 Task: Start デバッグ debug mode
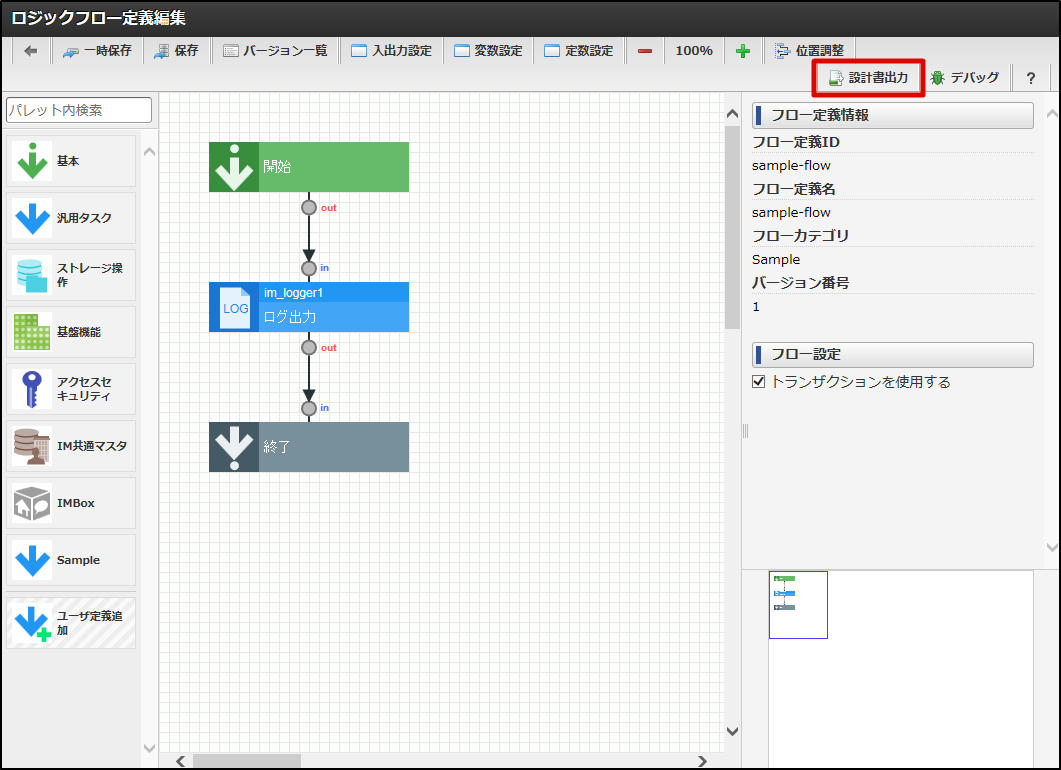[x=966, y=78]
